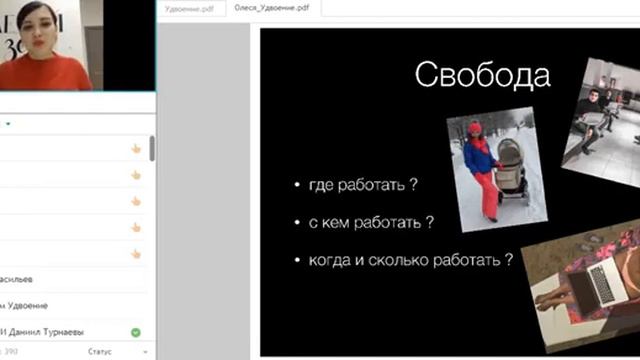Click the bullet 'когда и сколько работать ?'
Viewport: 640px width, 360px height.
[x=411, y=260]
